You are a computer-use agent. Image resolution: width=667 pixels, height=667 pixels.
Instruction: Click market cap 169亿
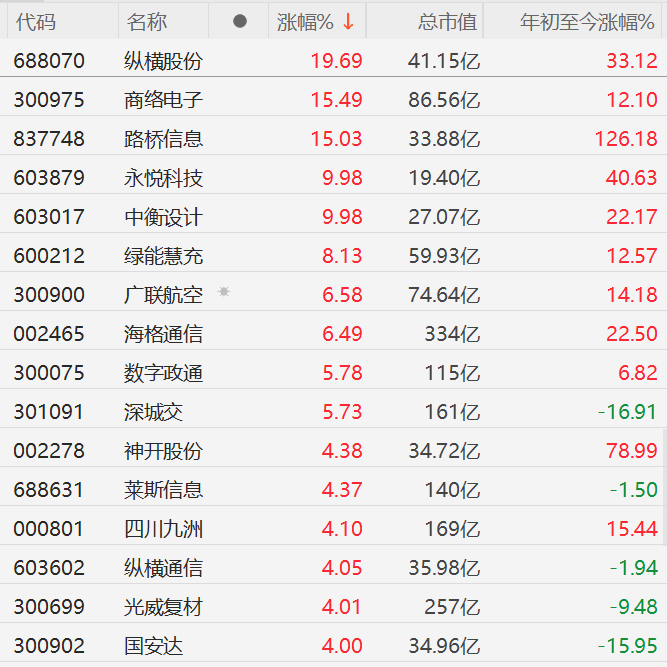453,529
